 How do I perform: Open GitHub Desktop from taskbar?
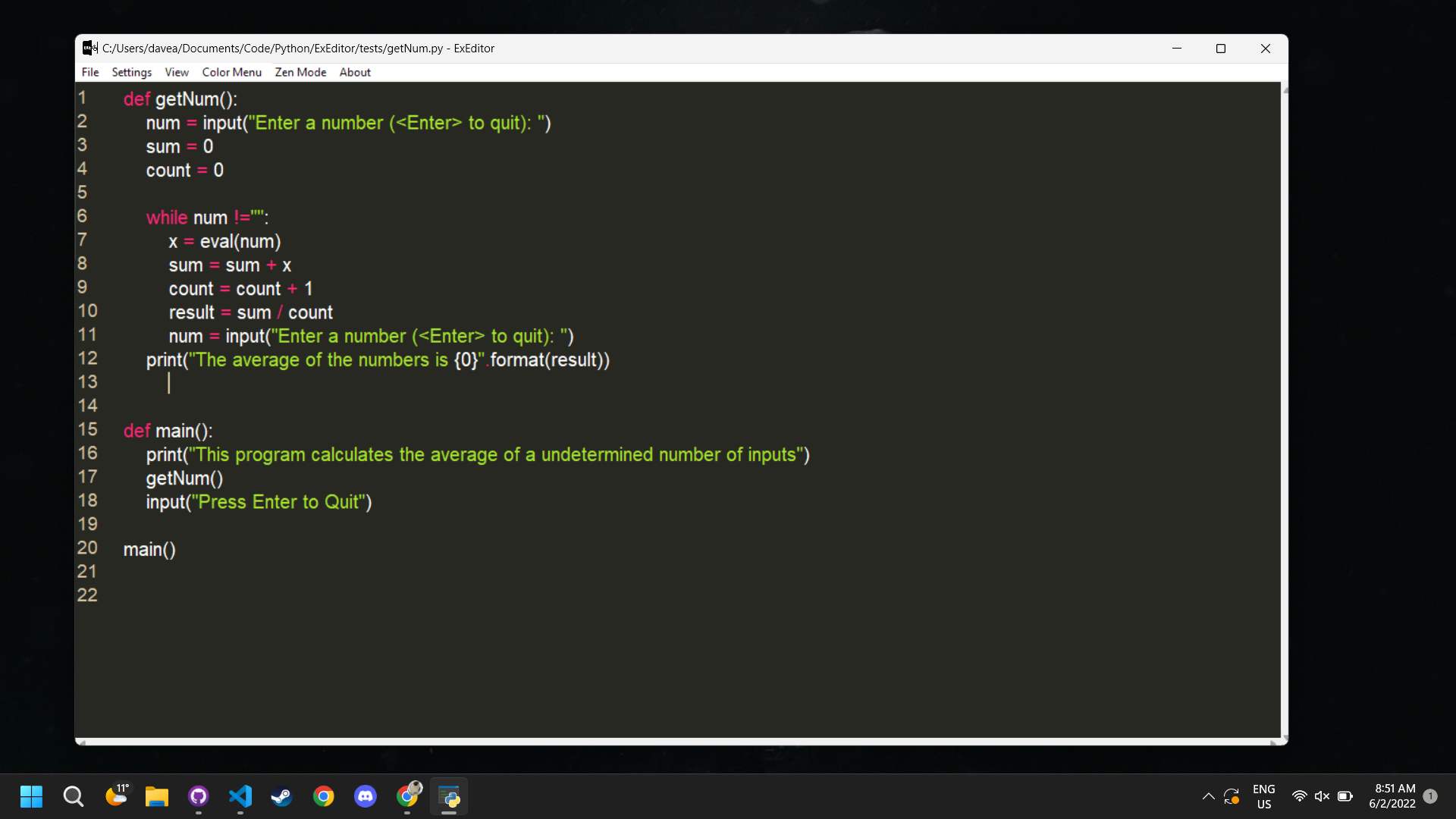click(199, 796)
